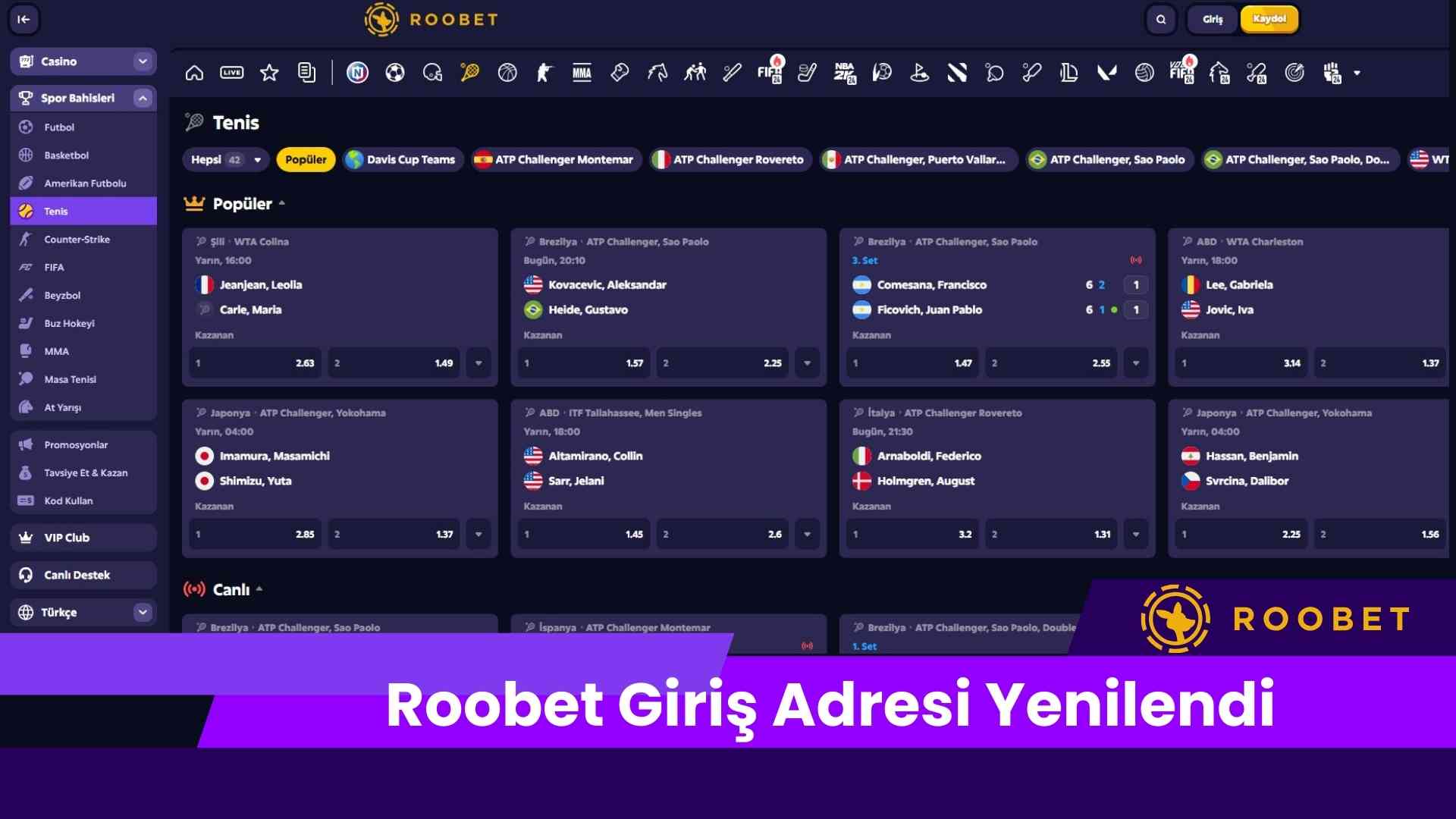Select the Davis Cup Teams filter
This screenshot has height=819, width=1456.
click(403, 159)
